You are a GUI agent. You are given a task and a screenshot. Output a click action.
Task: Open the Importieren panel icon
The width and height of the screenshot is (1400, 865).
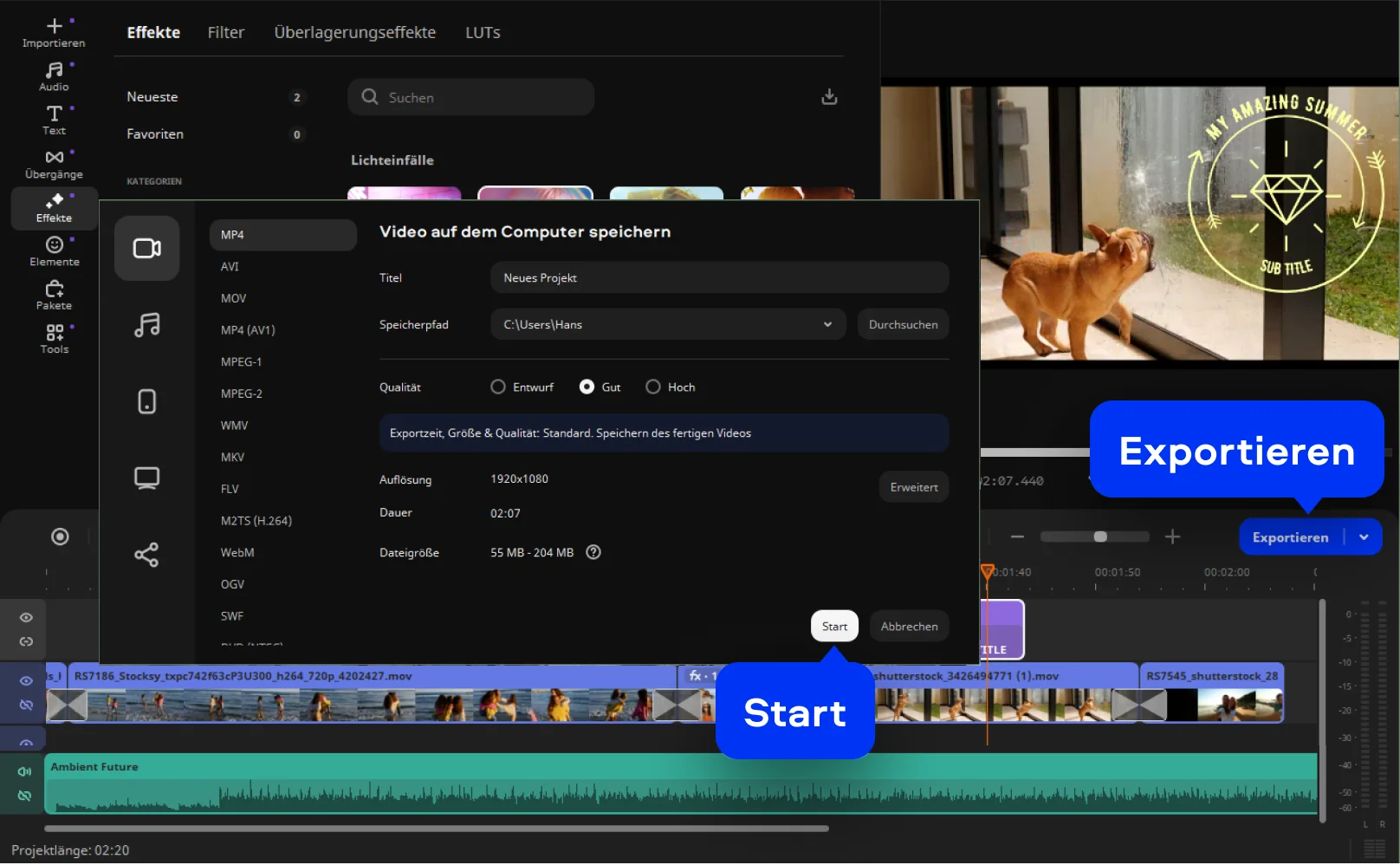coord(54,32)
